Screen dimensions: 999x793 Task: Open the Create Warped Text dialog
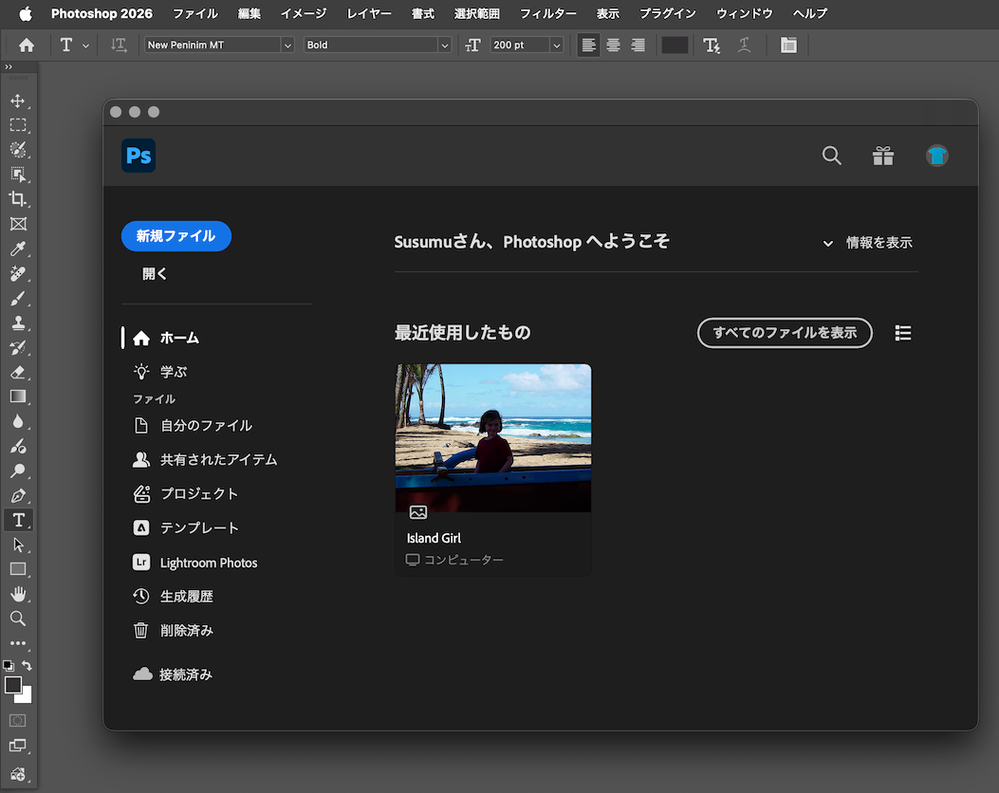point(745,45)
